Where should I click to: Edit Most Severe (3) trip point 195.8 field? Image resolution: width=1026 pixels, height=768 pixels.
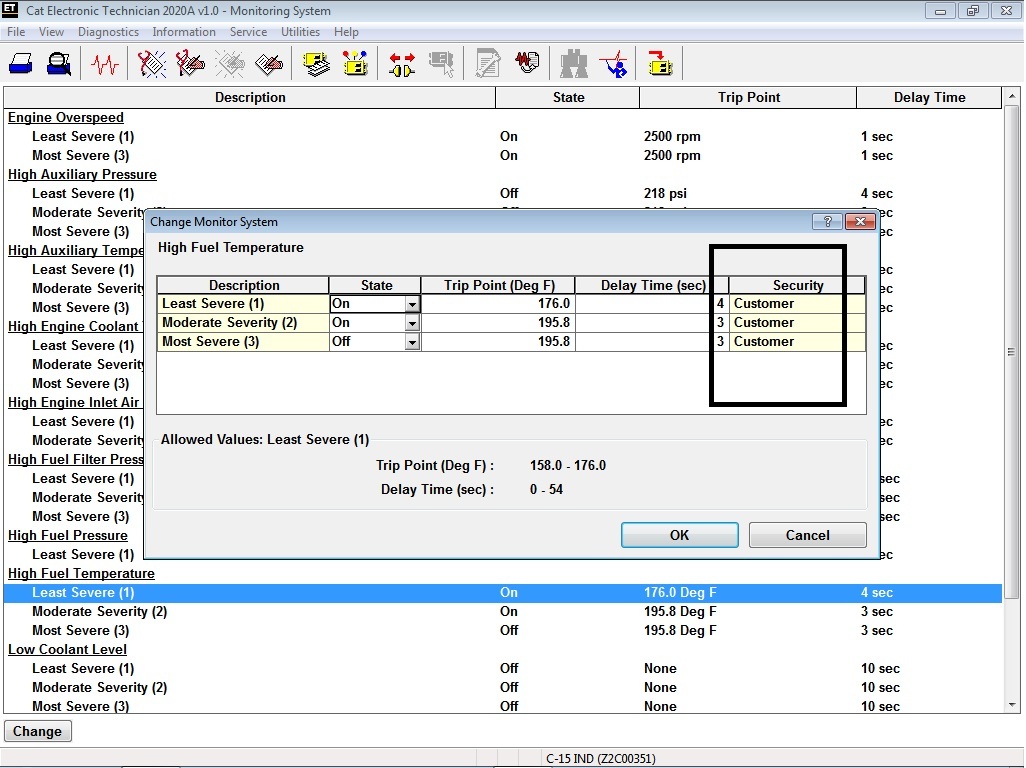tap(498, 341)
